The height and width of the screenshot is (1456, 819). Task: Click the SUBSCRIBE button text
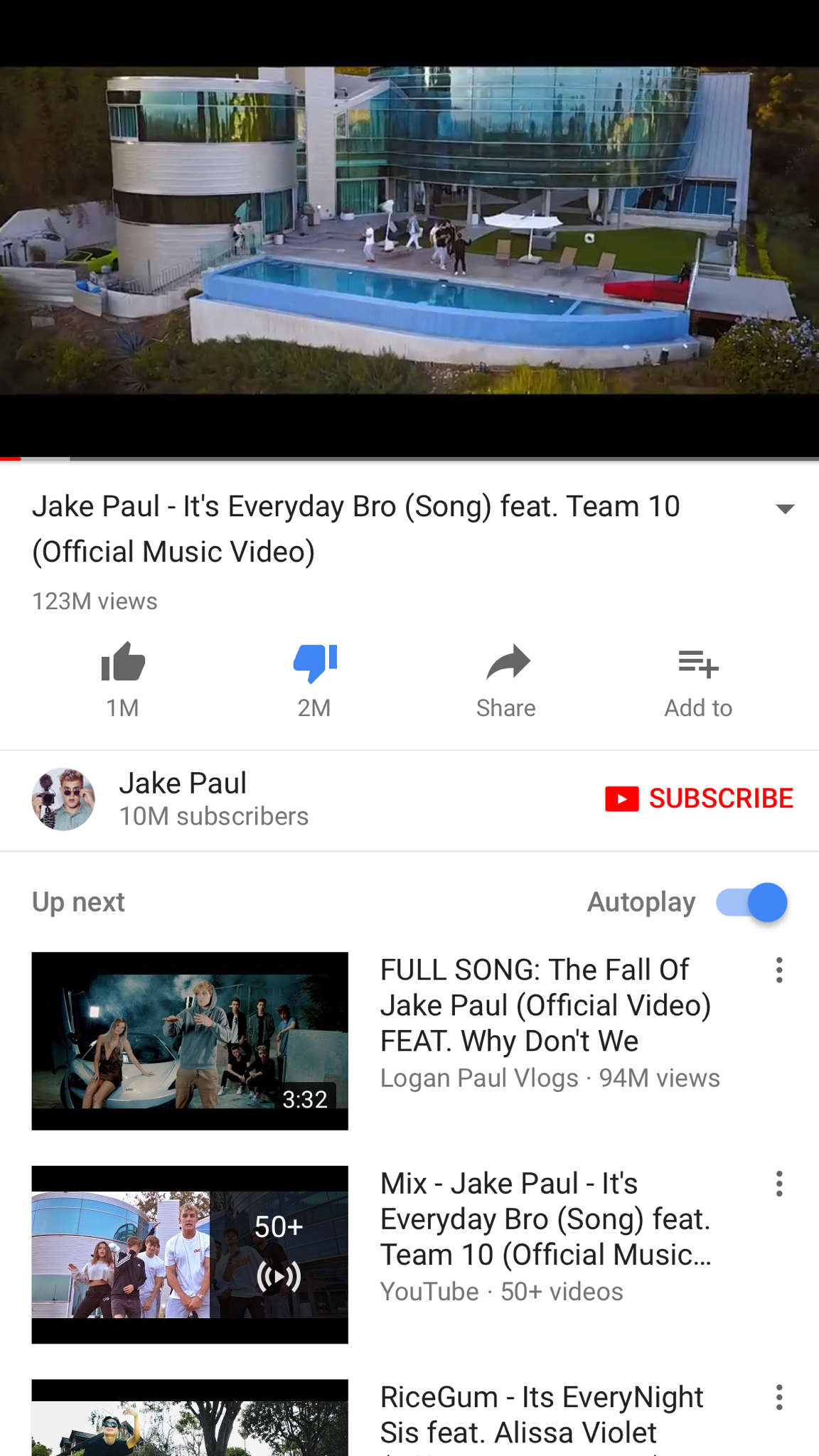pos(721,798)
